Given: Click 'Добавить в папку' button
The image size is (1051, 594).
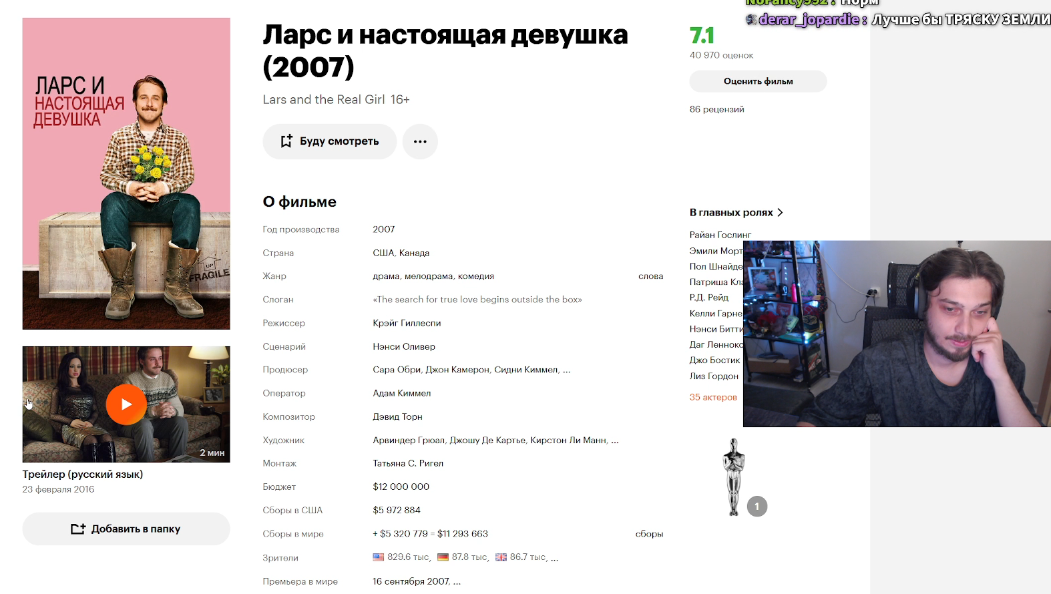Looking at the screenshot, I should click(126, 529).
